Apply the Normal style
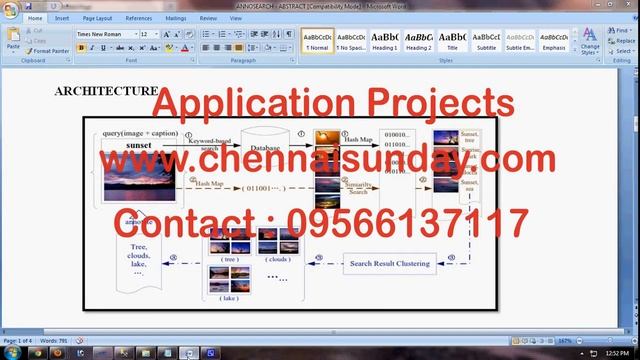Image resolution: width=640 pixels, height=360 pixels. tap(318, 41)
